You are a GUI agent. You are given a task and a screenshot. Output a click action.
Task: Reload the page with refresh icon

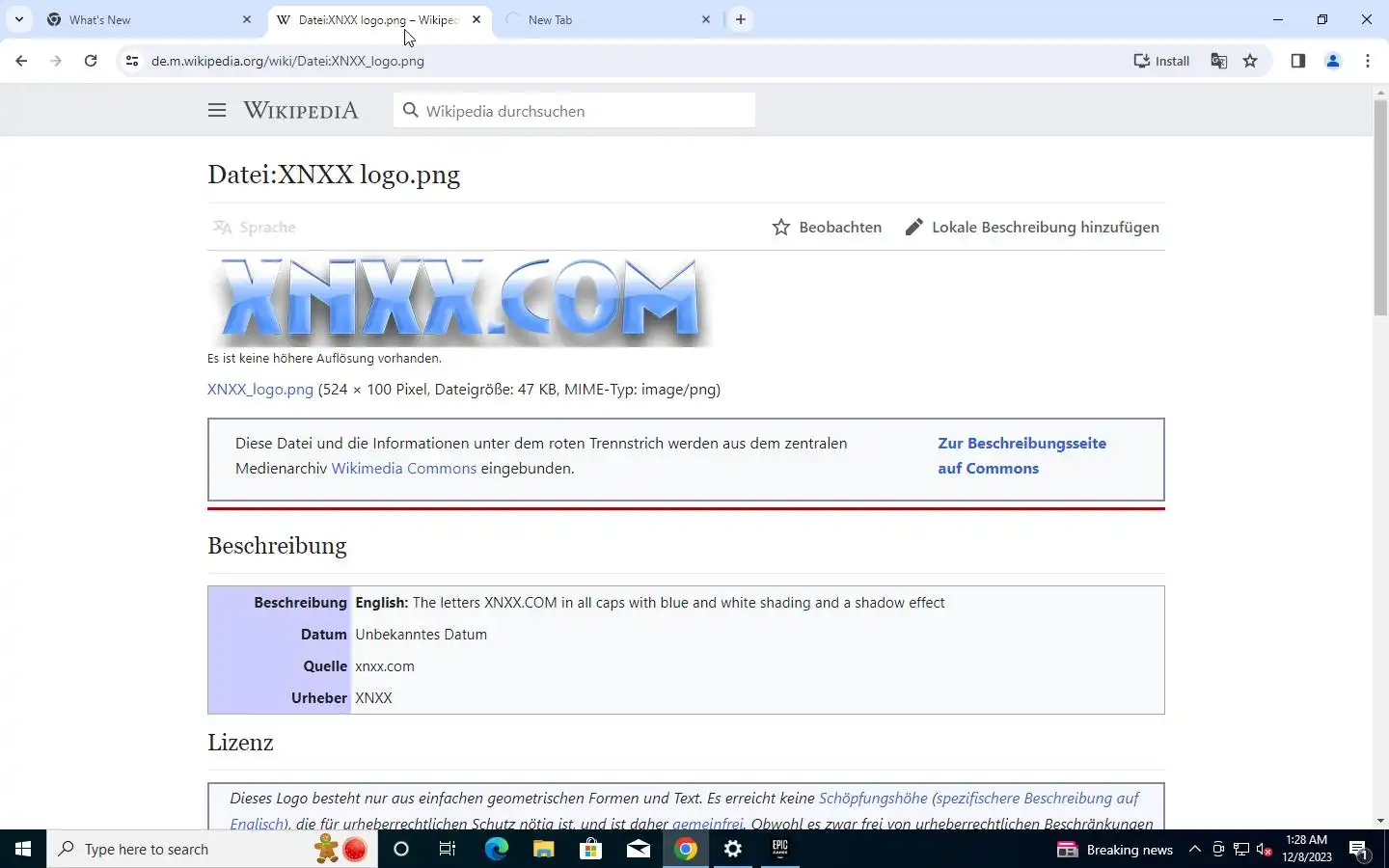91,61
